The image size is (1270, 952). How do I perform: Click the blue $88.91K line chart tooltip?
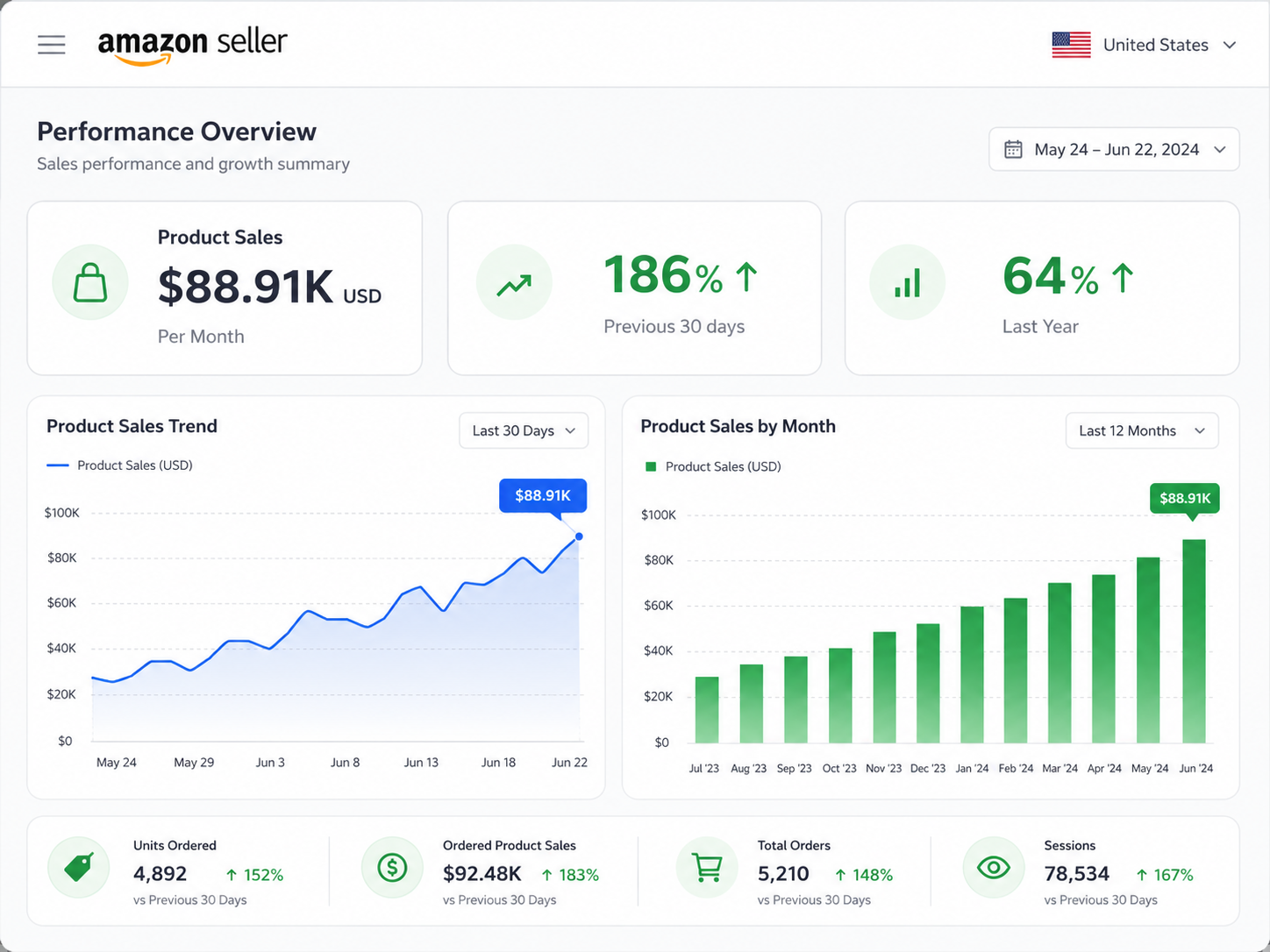543,495
